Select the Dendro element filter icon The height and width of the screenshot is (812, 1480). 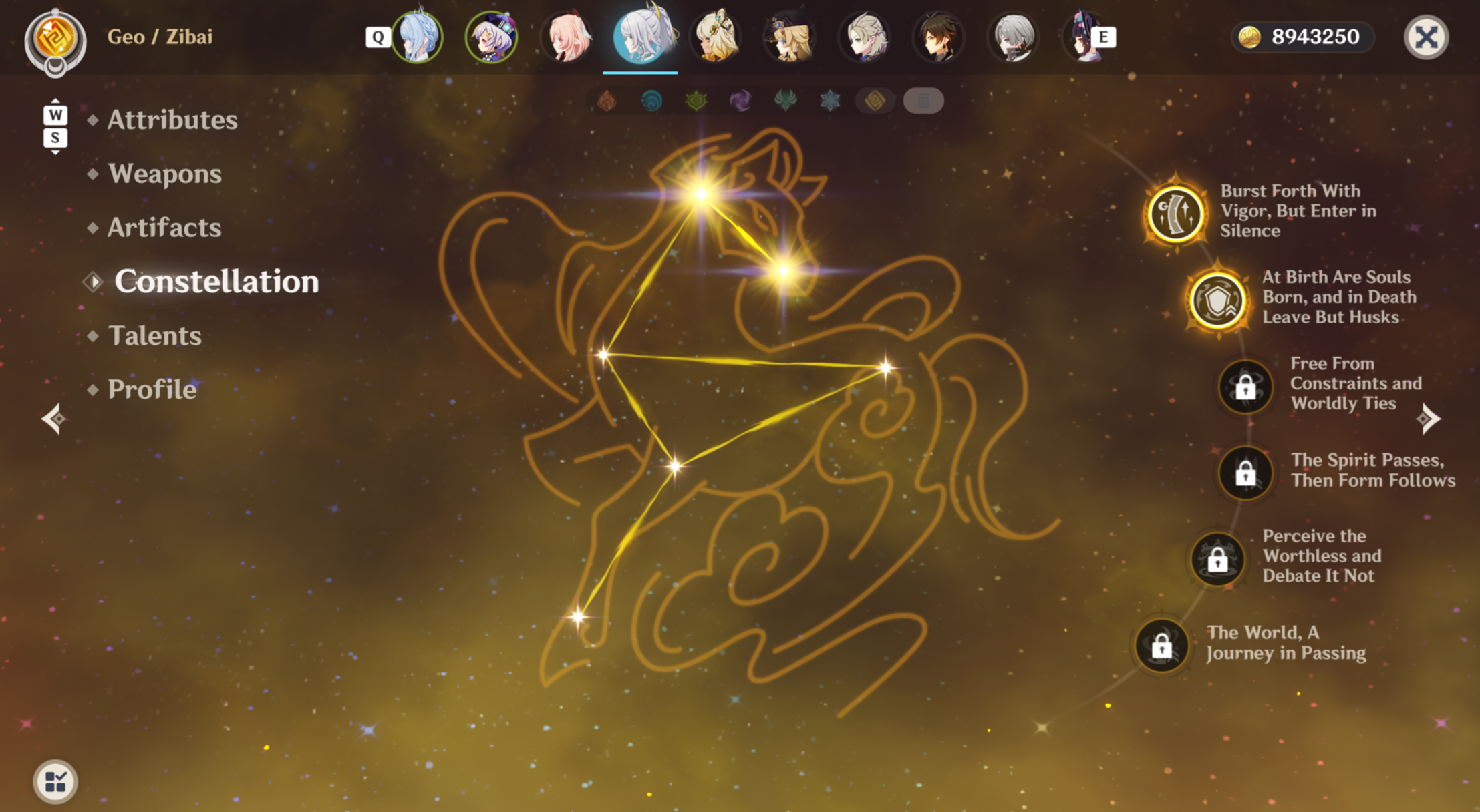pos(696,101)
